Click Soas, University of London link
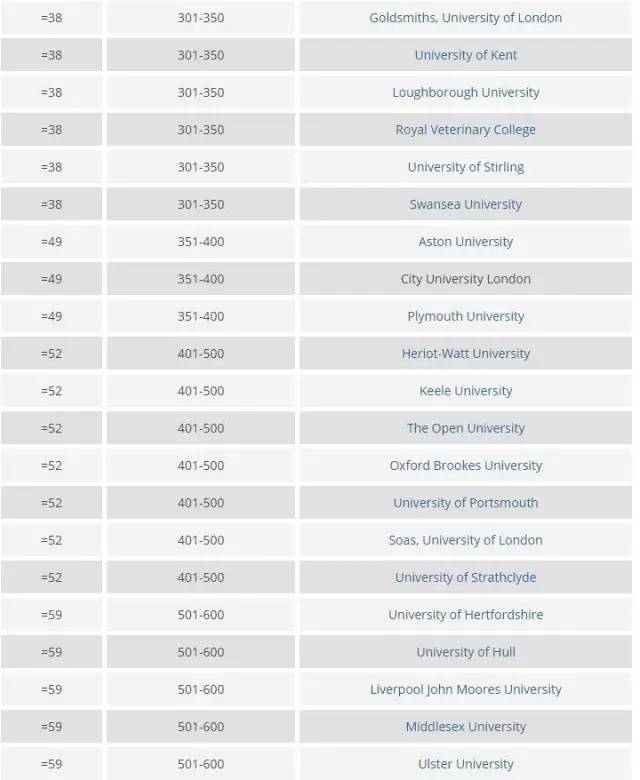The width and height of the screenshot is (640, 780). [465, 540]
